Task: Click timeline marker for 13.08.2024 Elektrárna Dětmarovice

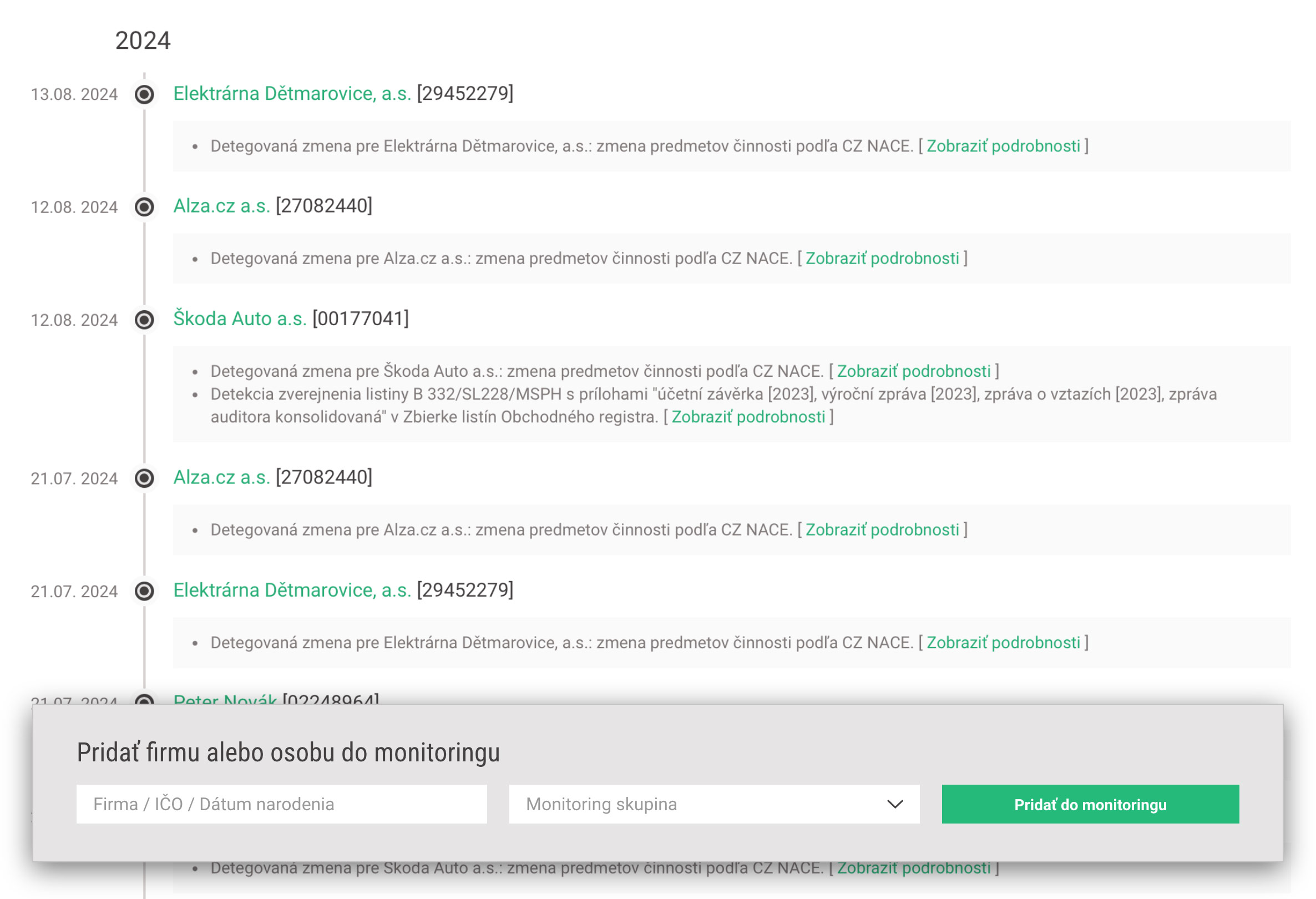Action: point(144,94)
